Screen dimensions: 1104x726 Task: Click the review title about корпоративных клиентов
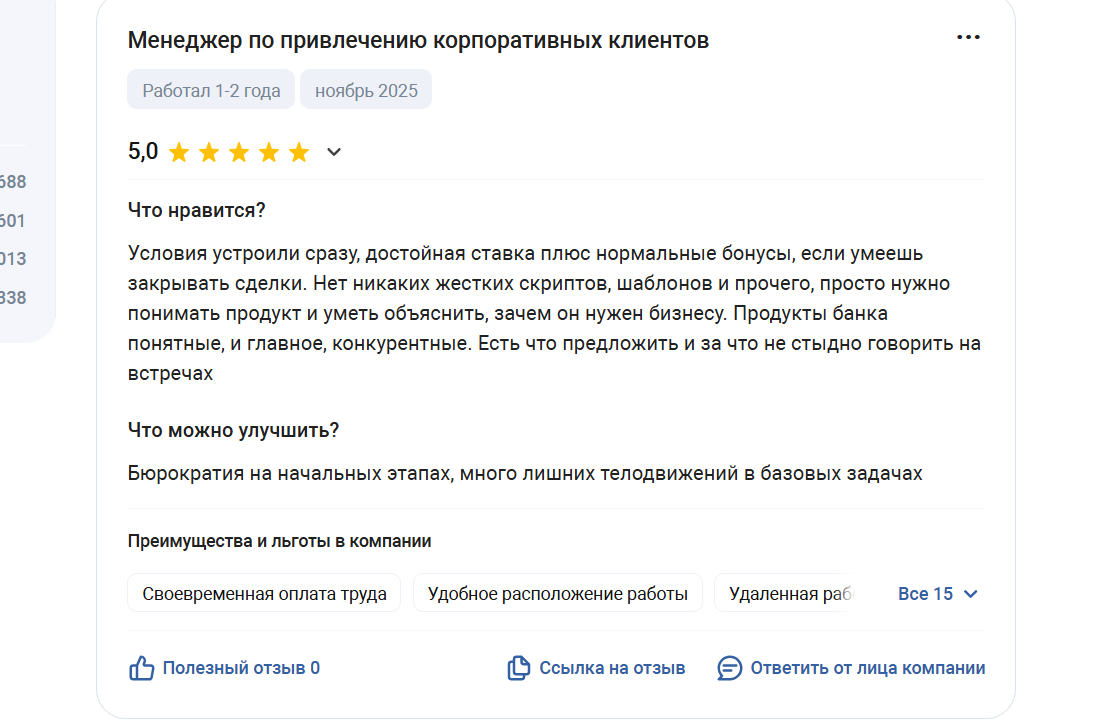(x=418, y=41)
